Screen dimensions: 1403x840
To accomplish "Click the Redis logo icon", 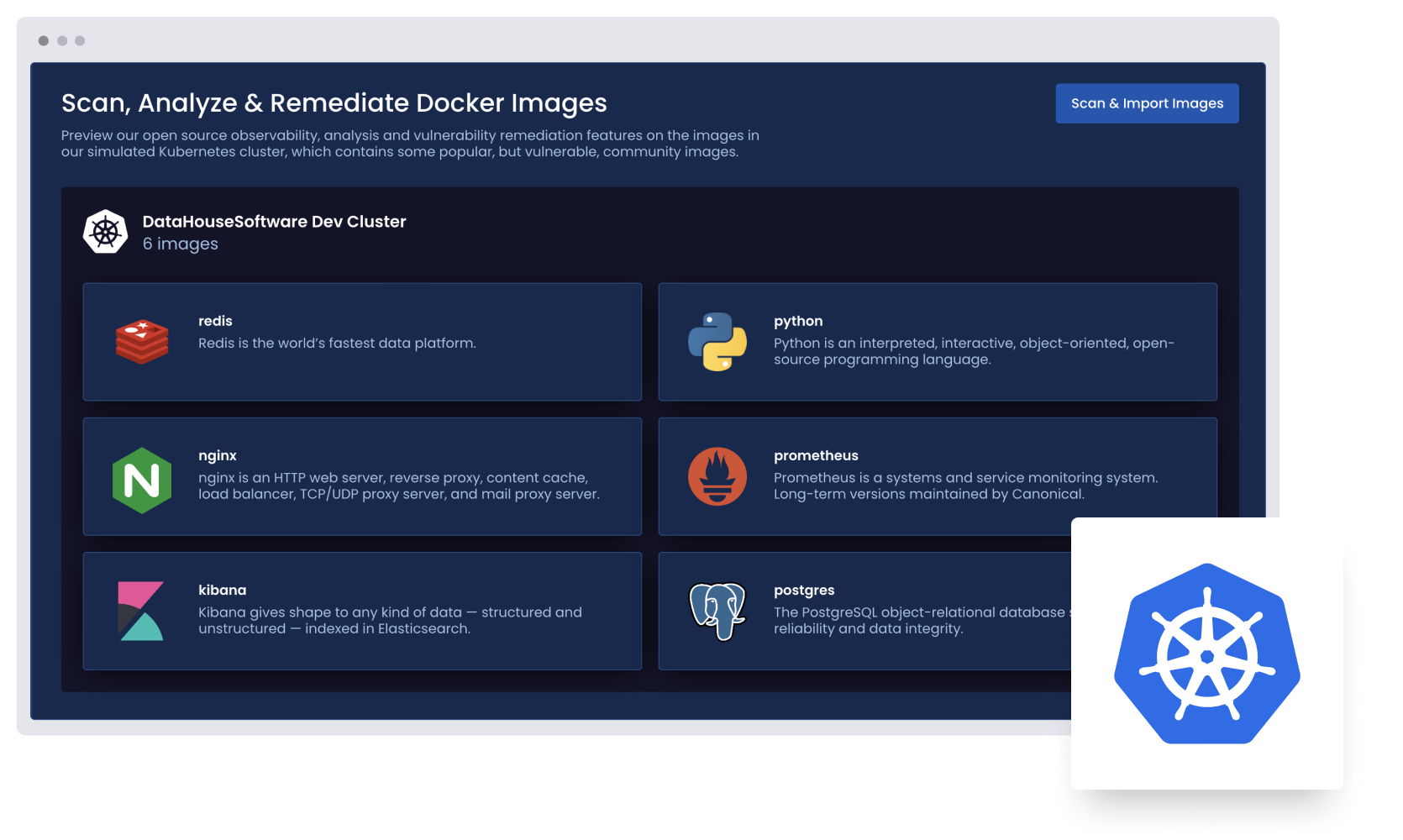I will tap(142, 341).
